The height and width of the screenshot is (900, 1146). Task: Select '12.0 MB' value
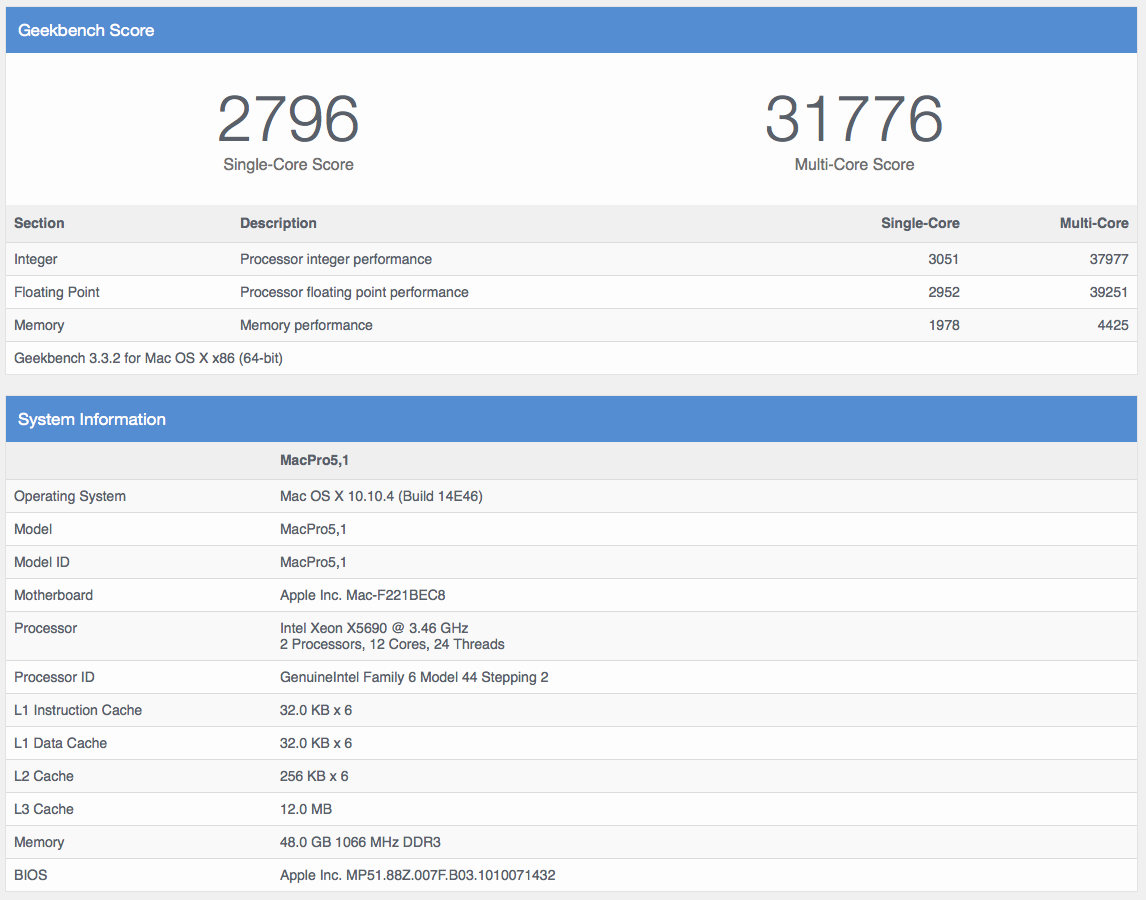coord(306,809)
